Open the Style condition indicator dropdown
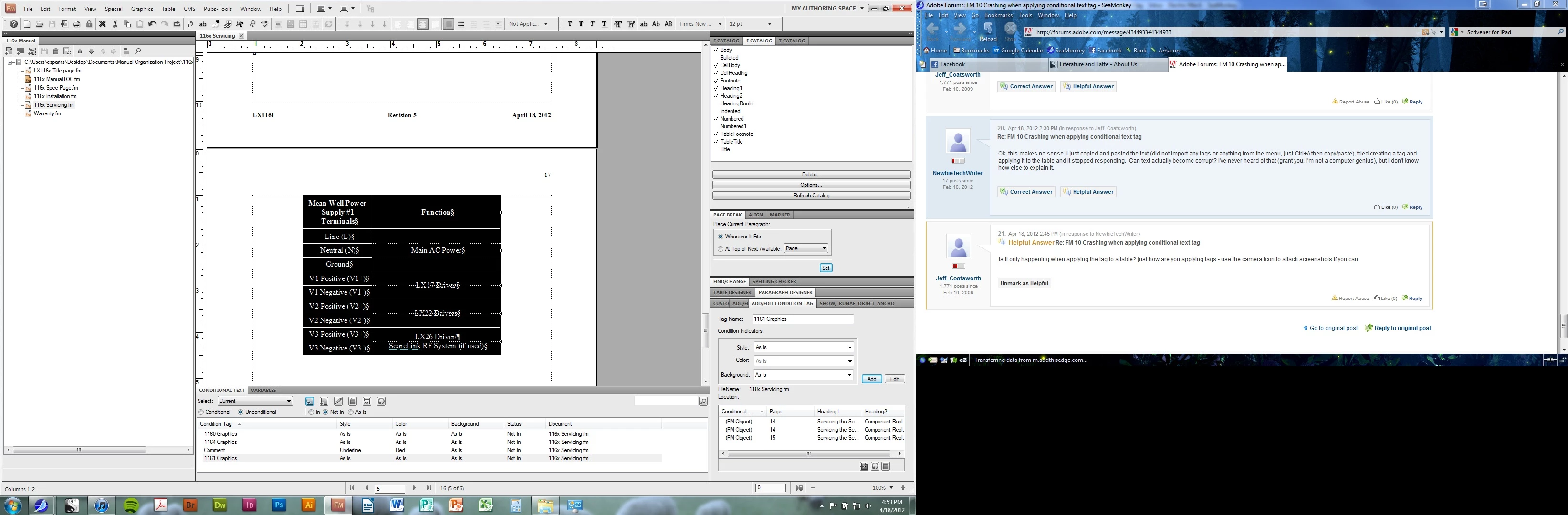 click(x=804, y=347)
